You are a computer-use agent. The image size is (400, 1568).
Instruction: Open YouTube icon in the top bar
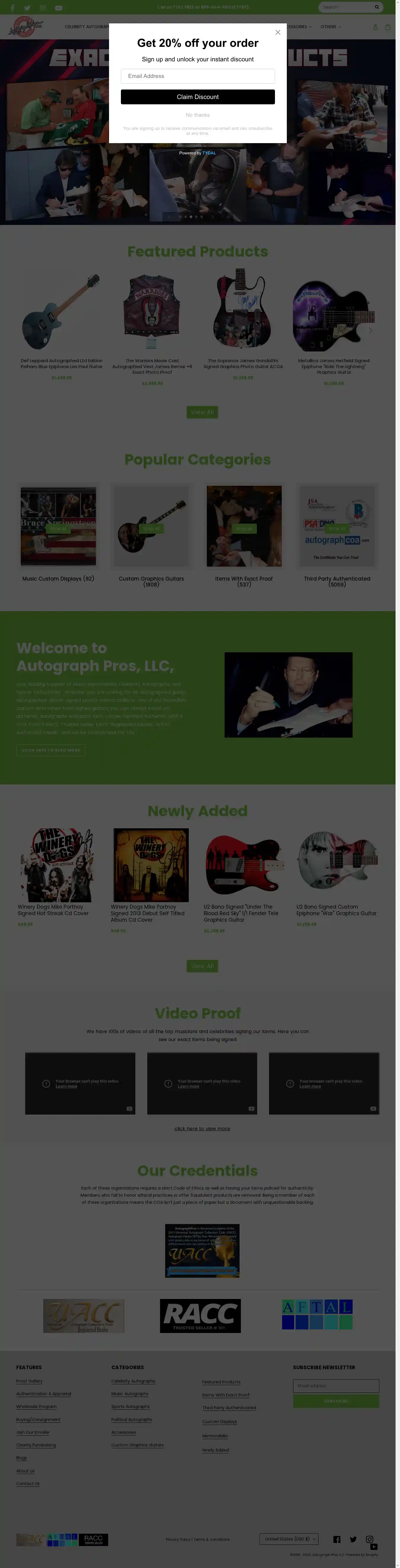point(58,8)
